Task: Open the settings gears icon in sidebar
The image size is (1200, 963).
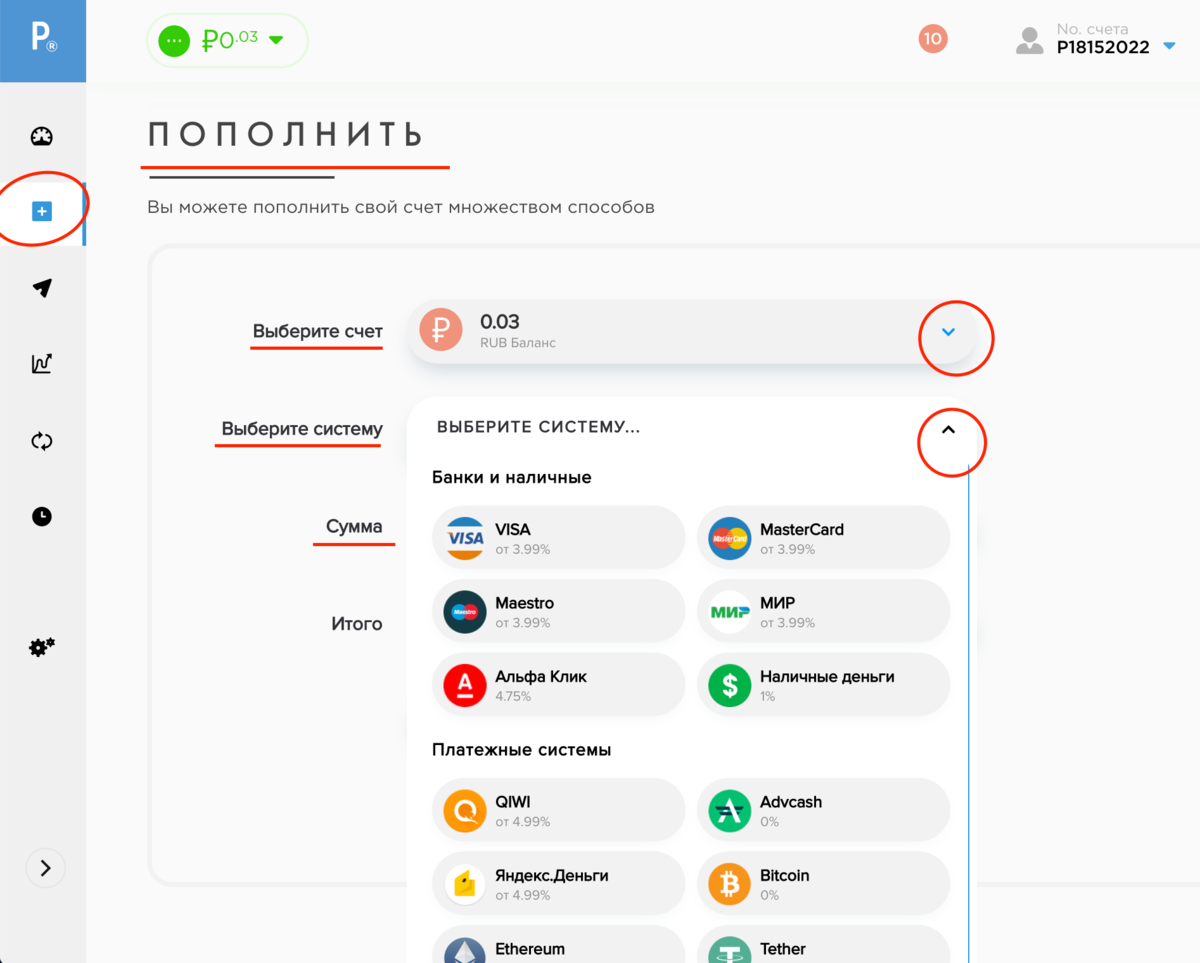Action: click(42, 648)
